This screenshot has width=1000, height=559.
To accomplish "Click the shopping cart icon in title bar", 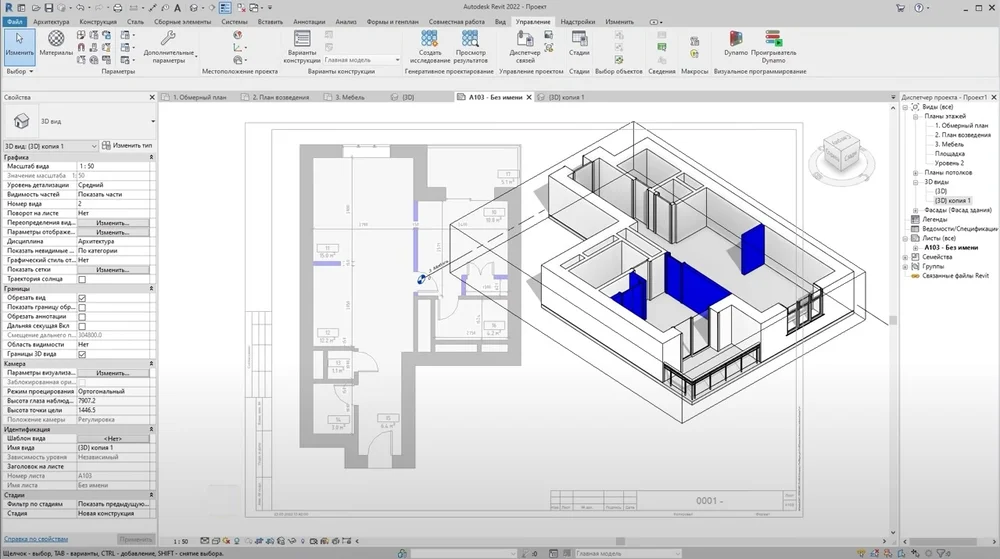I will 900,8.
